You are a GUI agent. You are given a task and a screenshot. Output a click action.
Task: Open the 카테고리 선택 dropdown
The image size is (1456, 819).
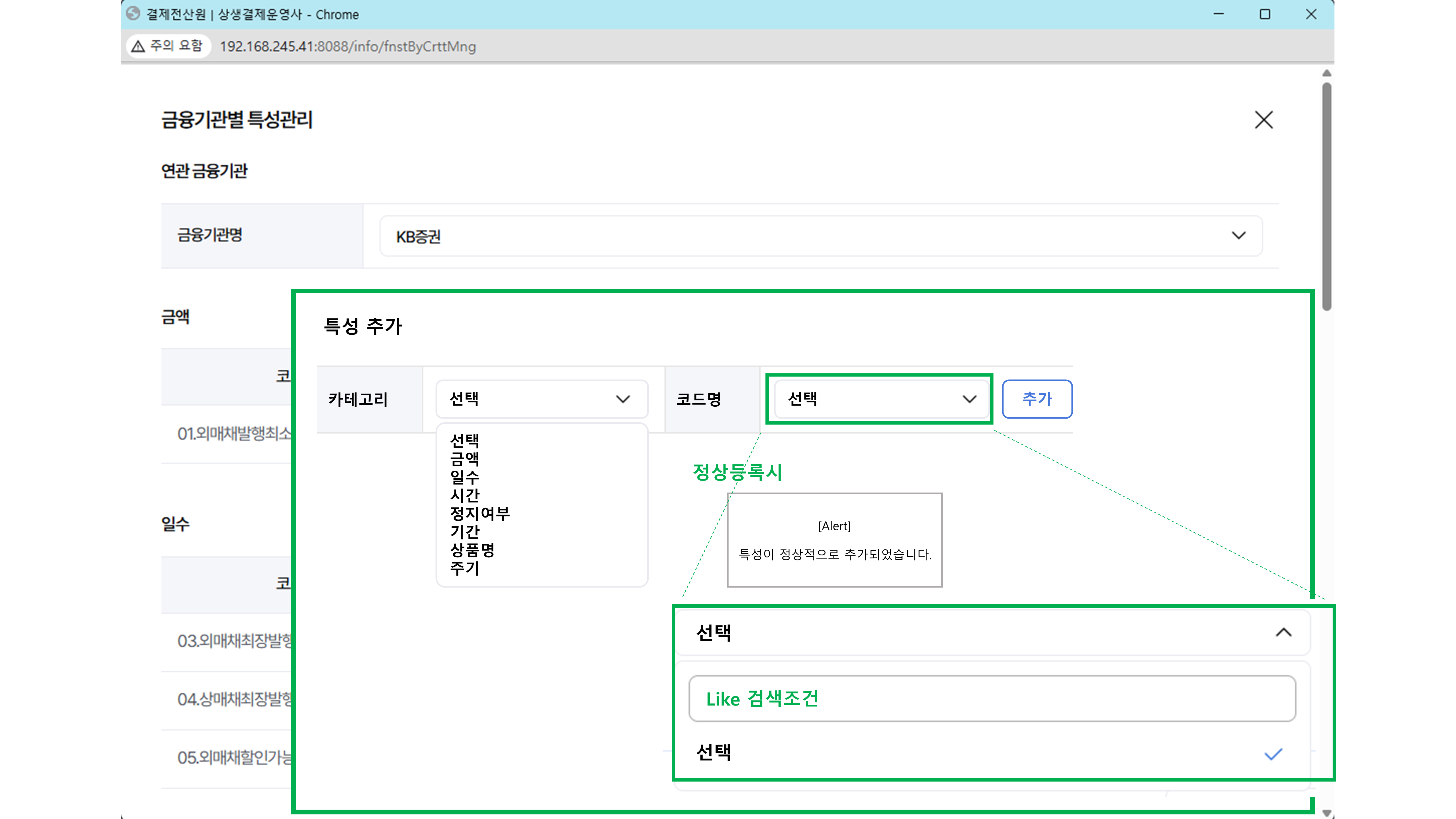[541, 399]
